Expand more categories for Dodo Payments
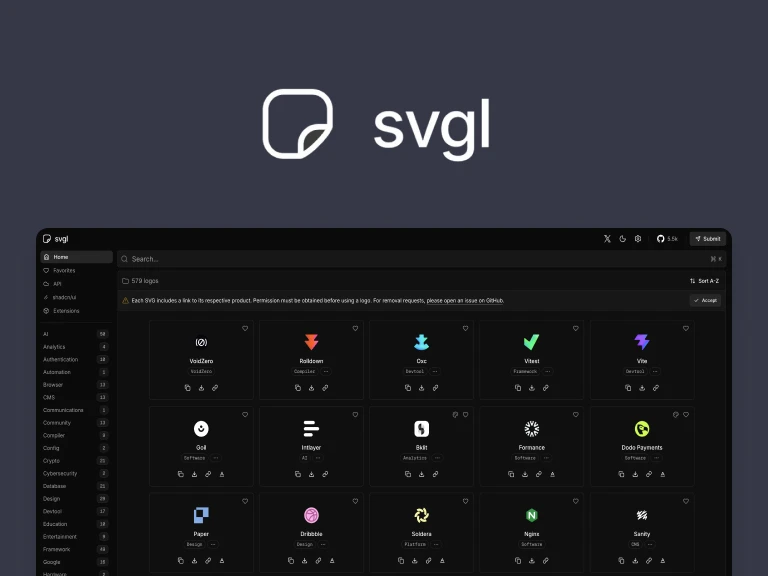This screenshot has width=768, height=576. coord(657,458)
